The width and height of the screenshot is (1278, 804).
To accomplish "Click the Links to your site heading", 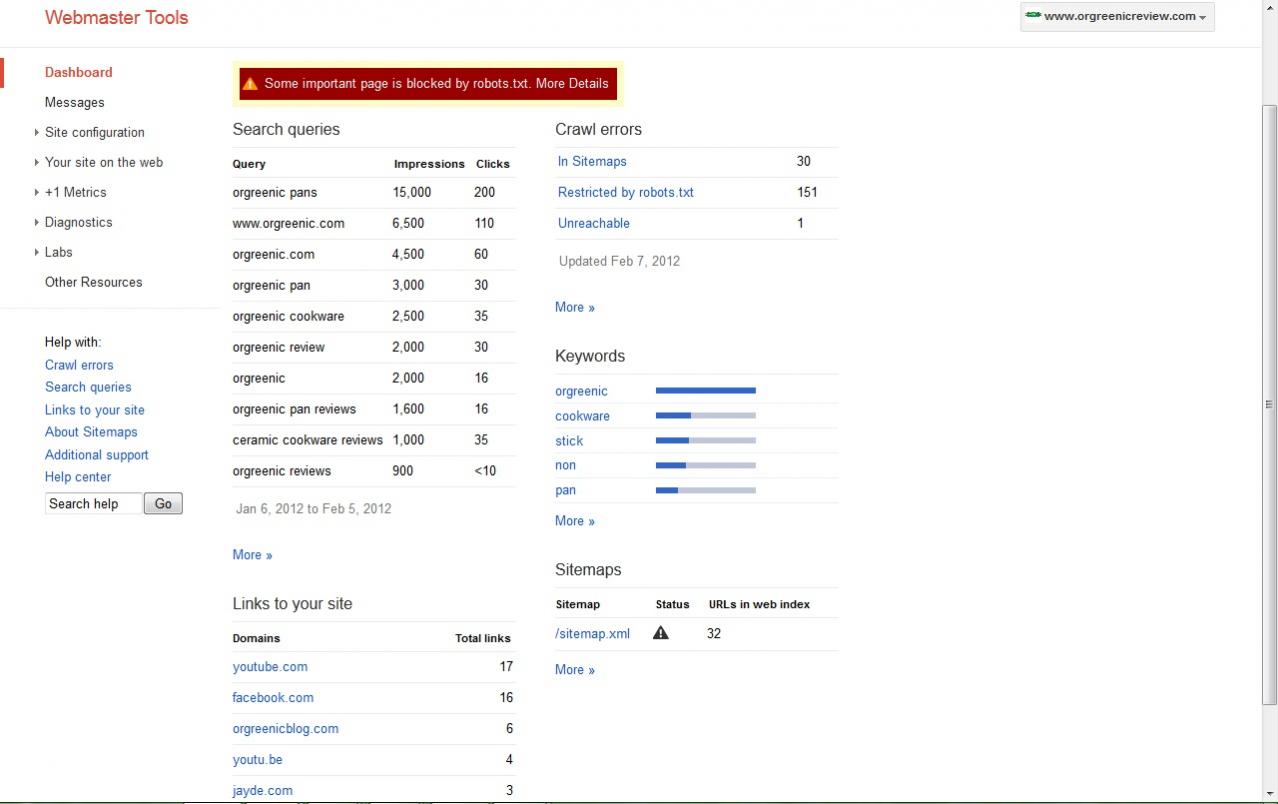I will pos(292,604).
